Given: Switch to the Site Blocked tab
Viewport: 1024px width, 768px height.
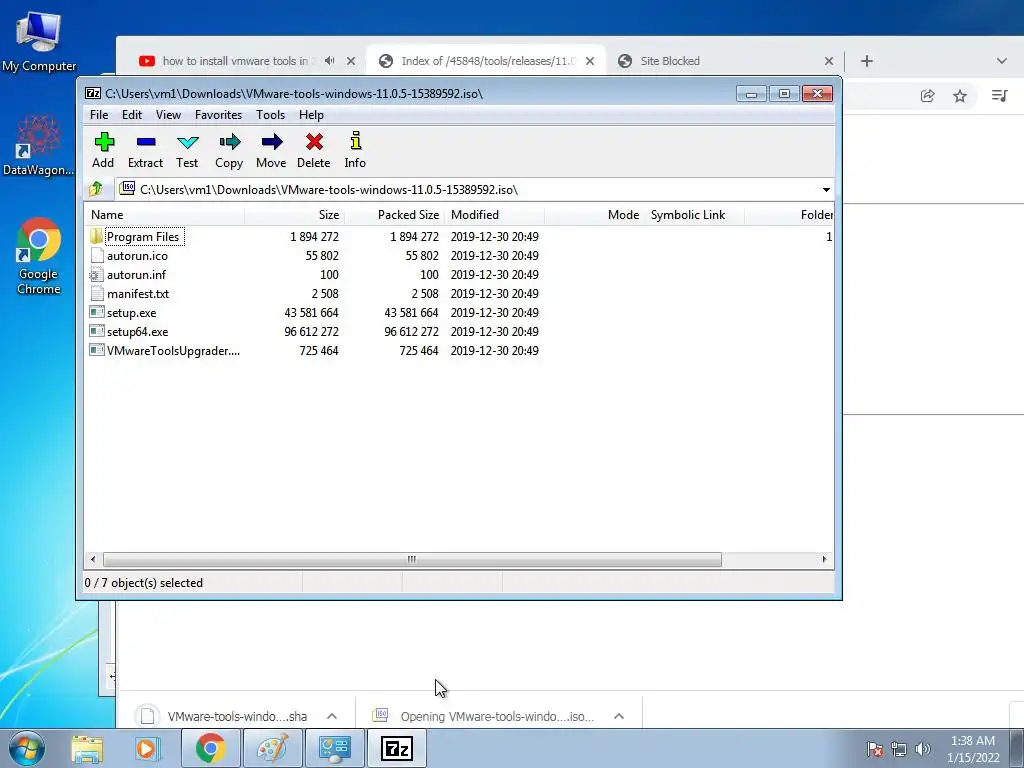Looking at the screenshot, I should [x=669, y=61].
